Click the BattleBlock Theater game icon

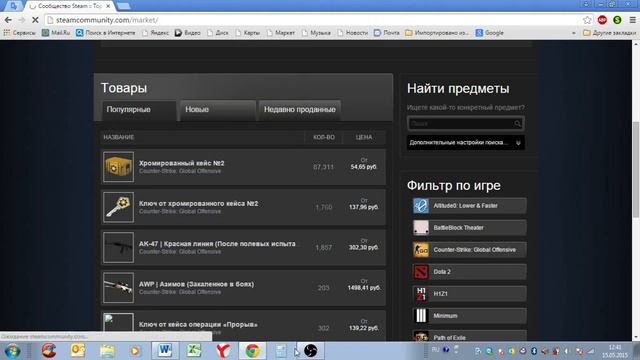[421, 228]
